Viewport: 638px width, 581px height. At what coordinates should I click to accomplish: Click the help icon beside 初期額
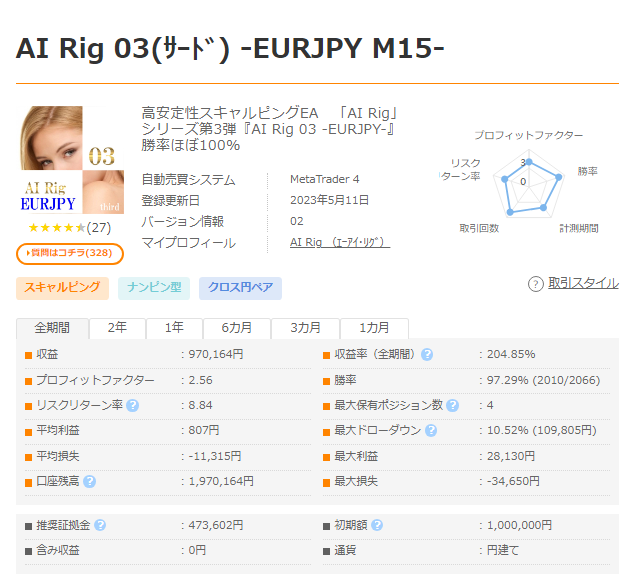(377, 525)
